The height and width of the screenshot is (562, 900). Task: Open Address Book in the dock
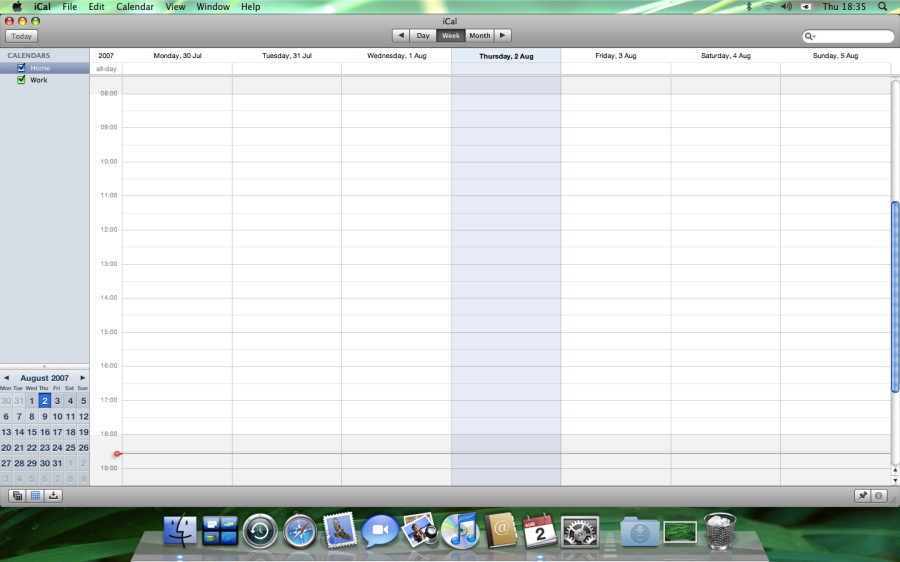pos(501,530)
